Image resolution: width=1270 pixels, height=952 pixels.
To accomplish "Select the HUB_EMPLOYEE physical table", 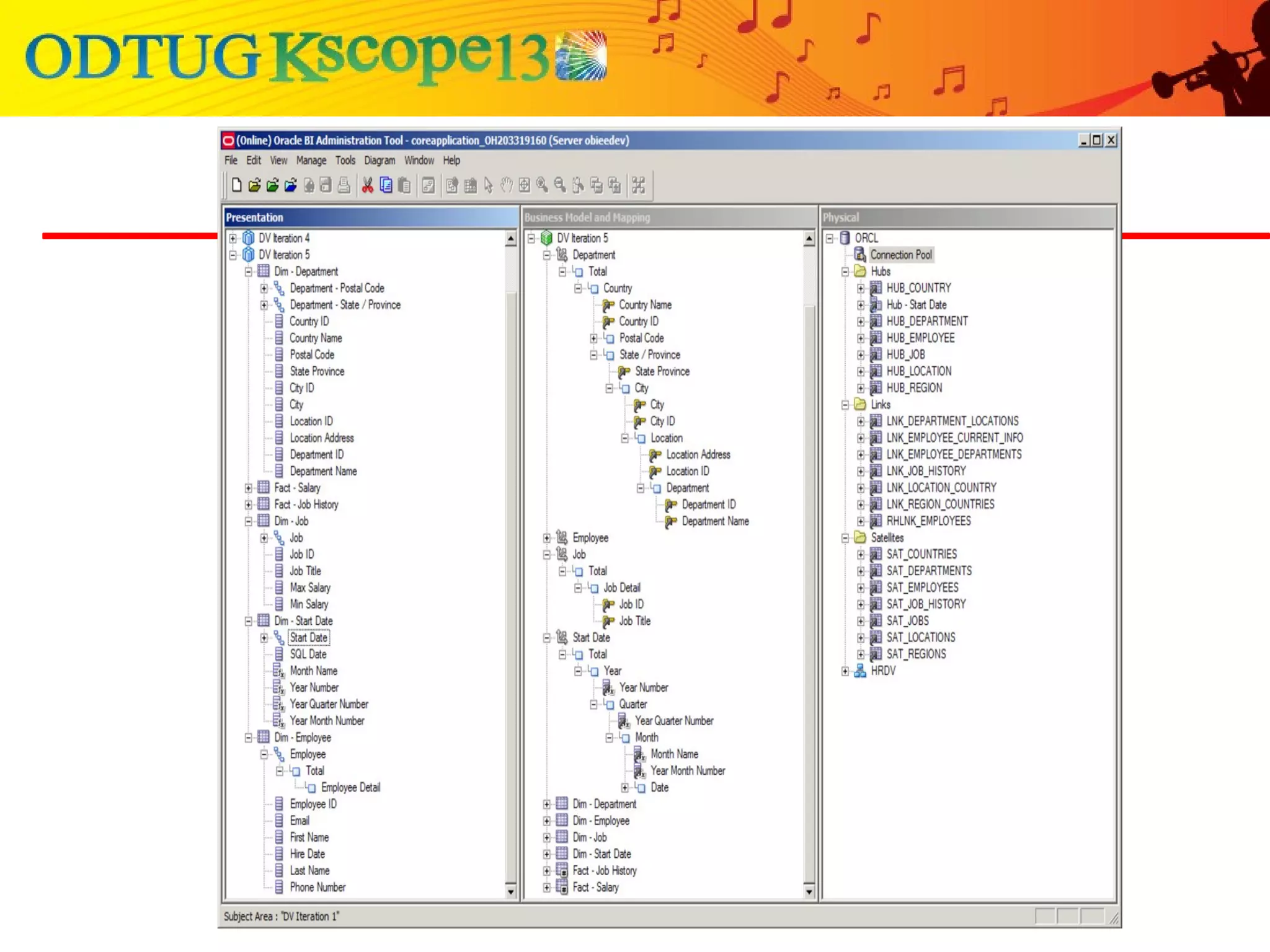I will pos(920,338).
